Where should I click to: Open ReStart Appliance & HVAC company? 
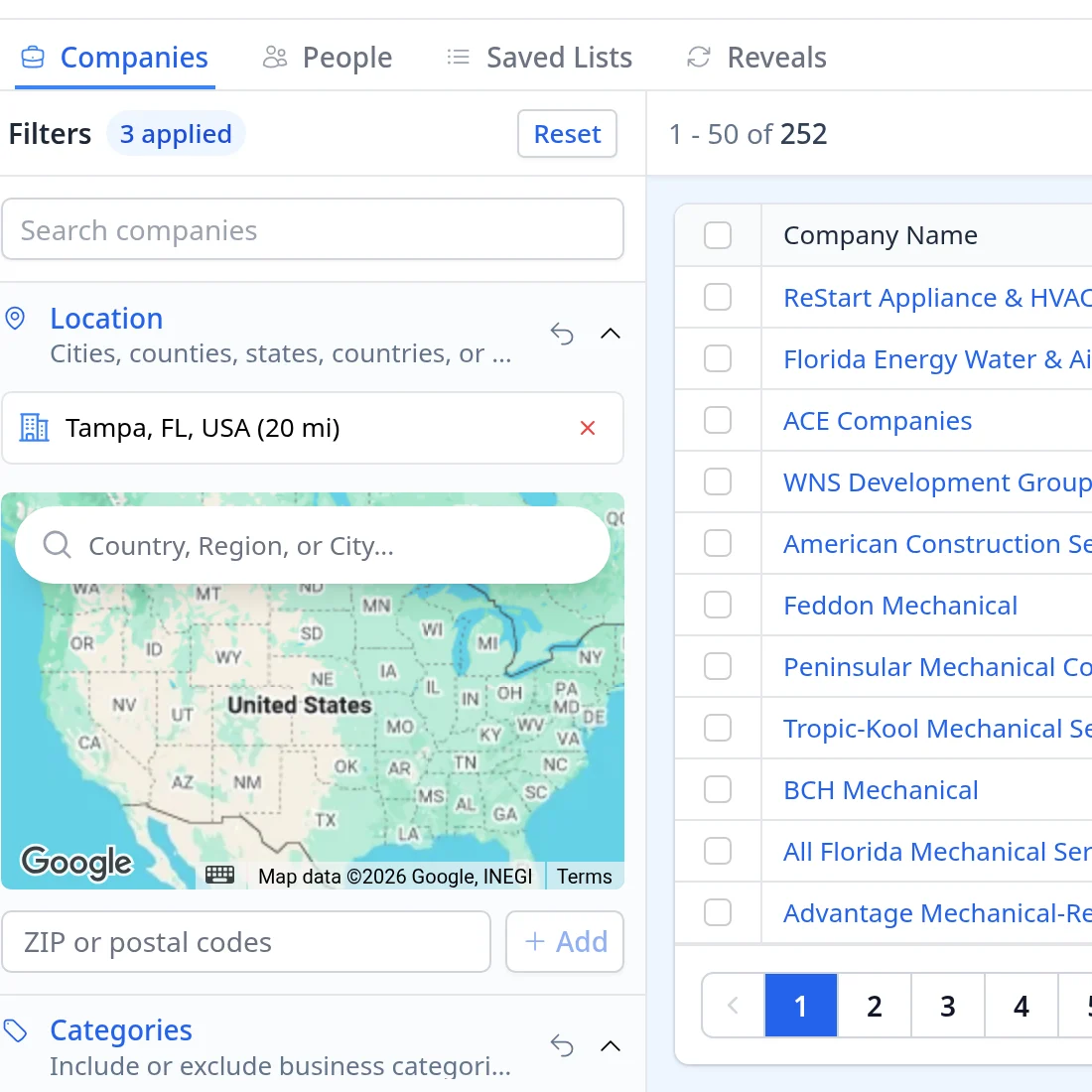pyautogui.click(x=937, y=298)
